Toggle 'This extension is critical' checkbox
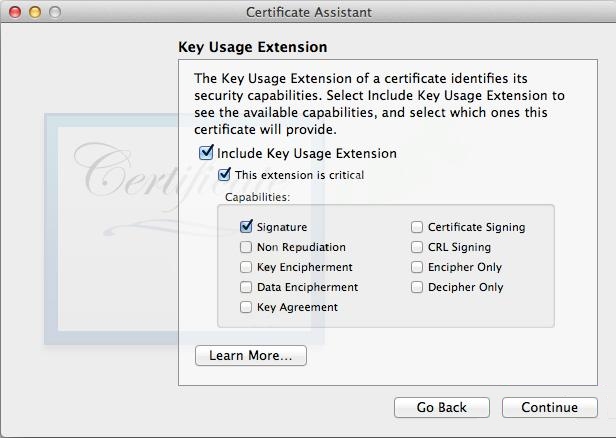This screenshot has height=438, width=616. [225, 175]
